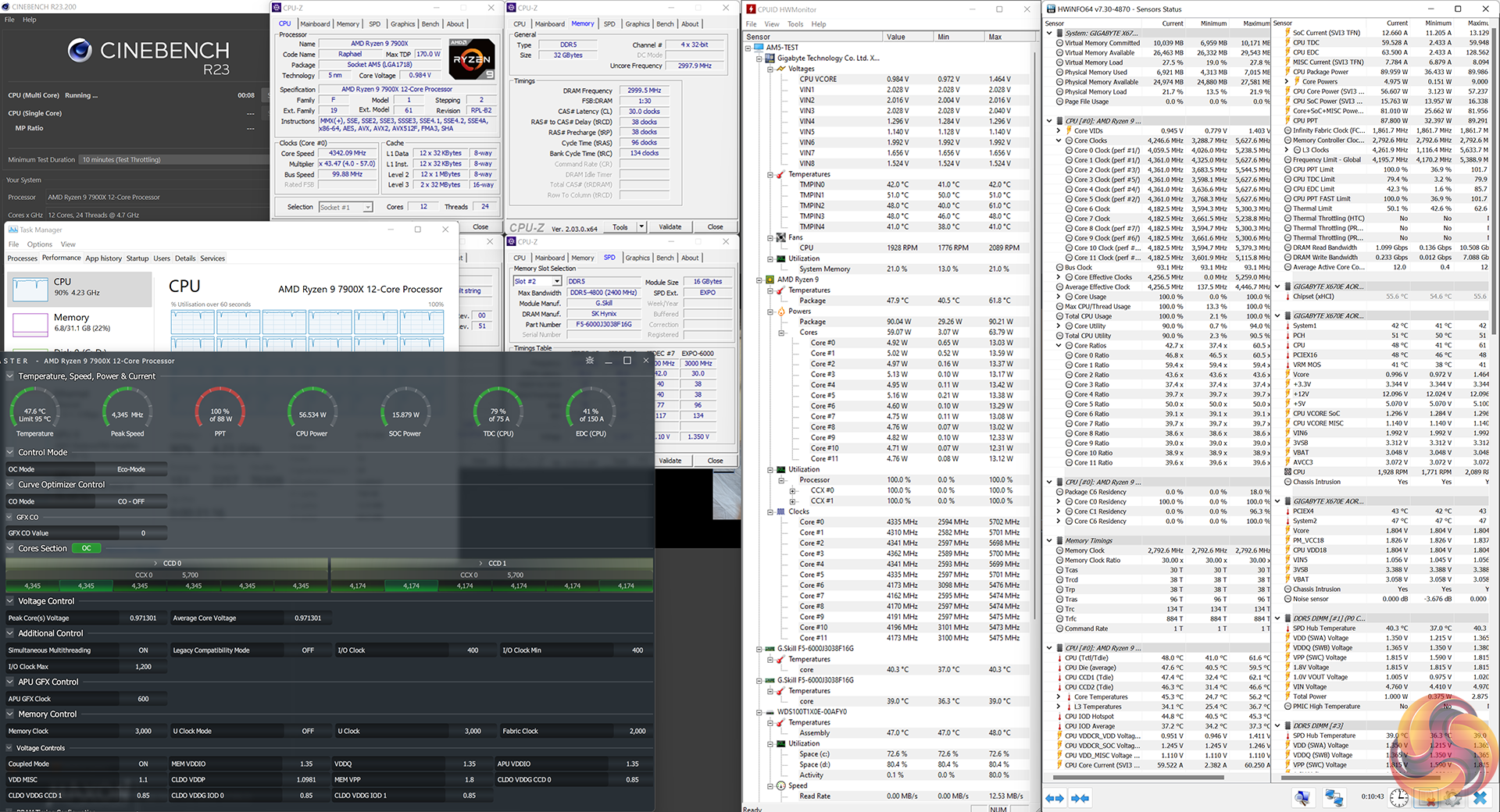Click the HWiNFO magnifier monitor icon
1500x812 pixels.
1302,798
